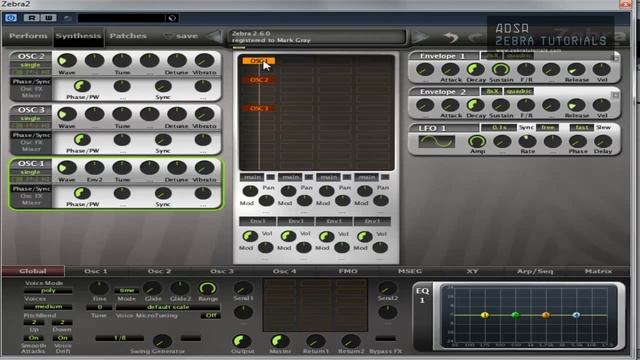Click orange EQ band 3 handle

546,315
